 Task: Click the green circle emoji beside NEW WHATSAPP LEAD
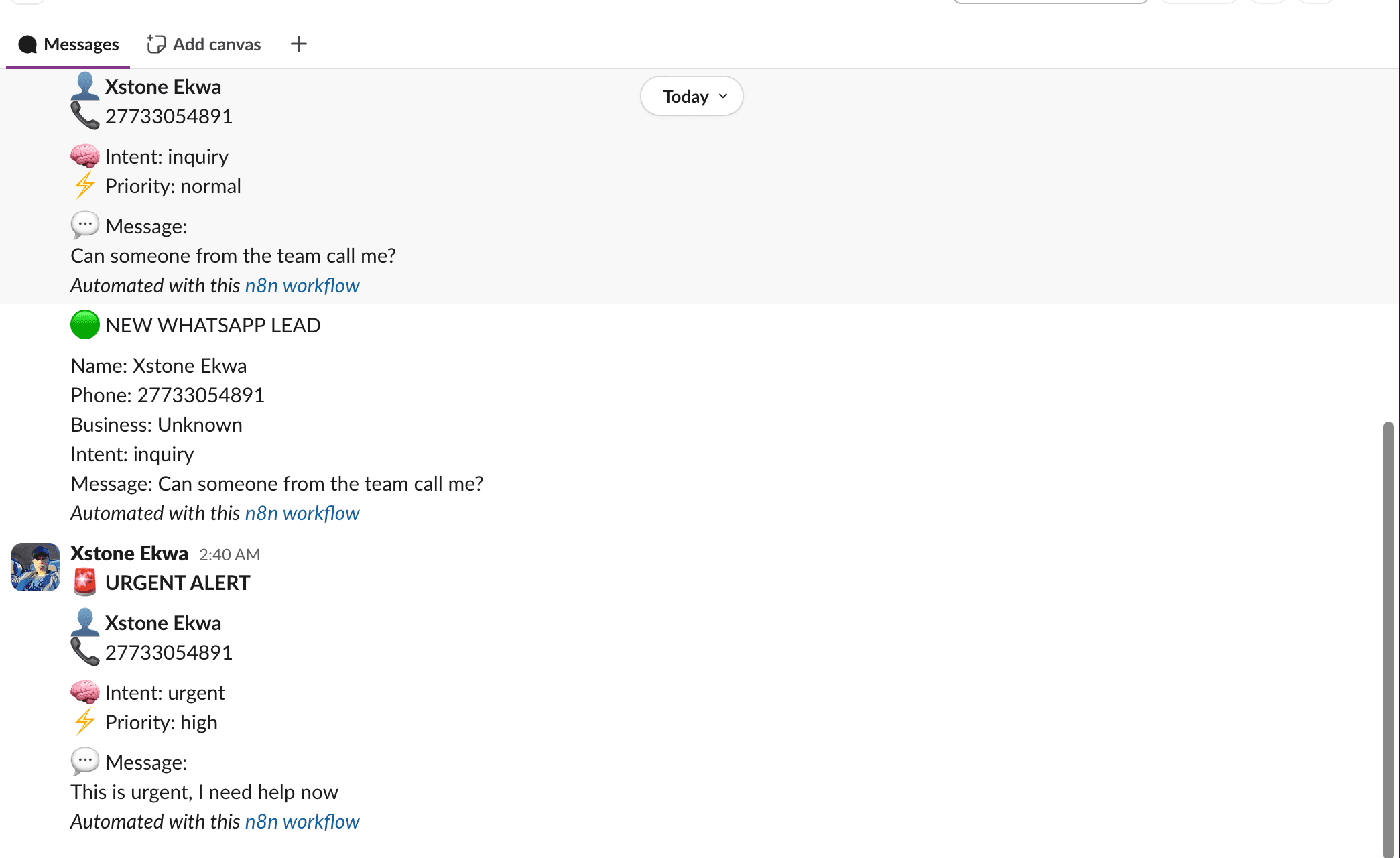pos(84,325)
